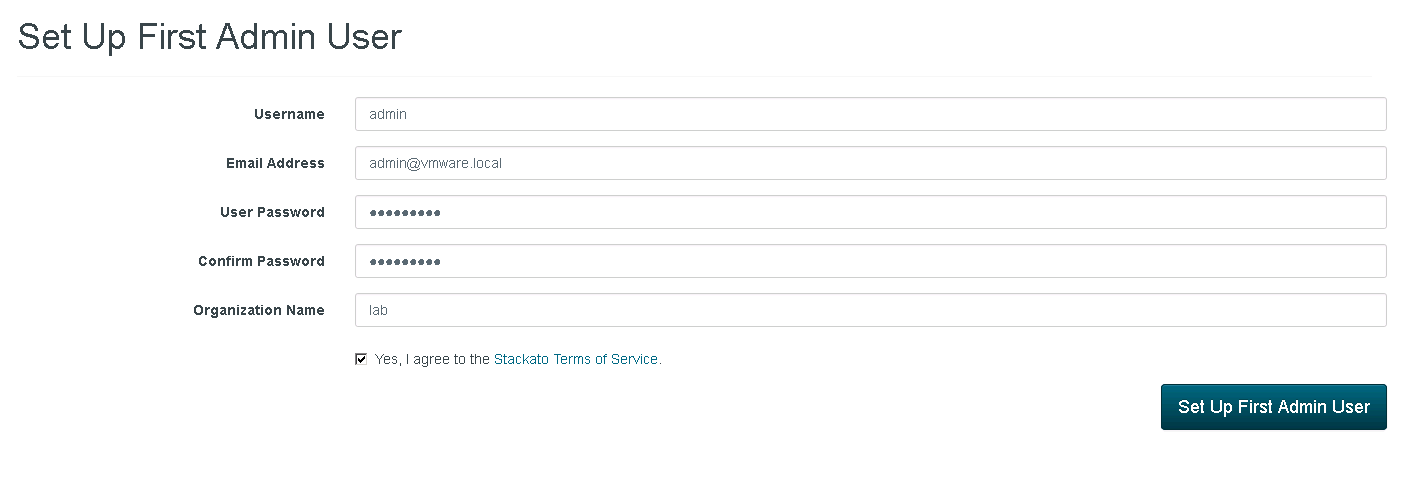The width and height of the screenshot is (1418, 484).
Task: Open the Stackato Terms of Service link
Action: click(x=577, y=359)
